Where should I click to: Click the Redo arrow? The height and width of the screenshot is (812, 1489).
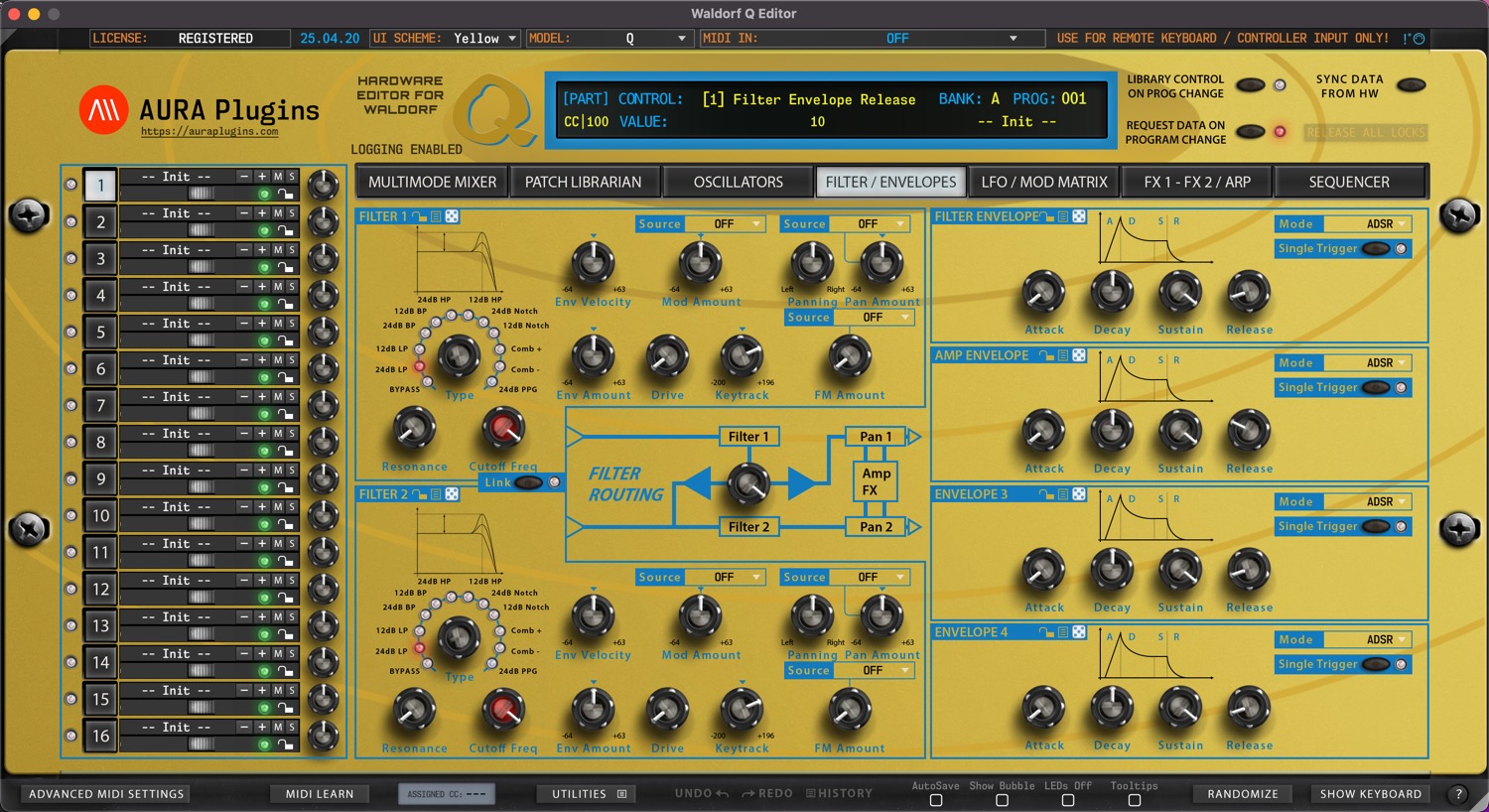(749, 793)
